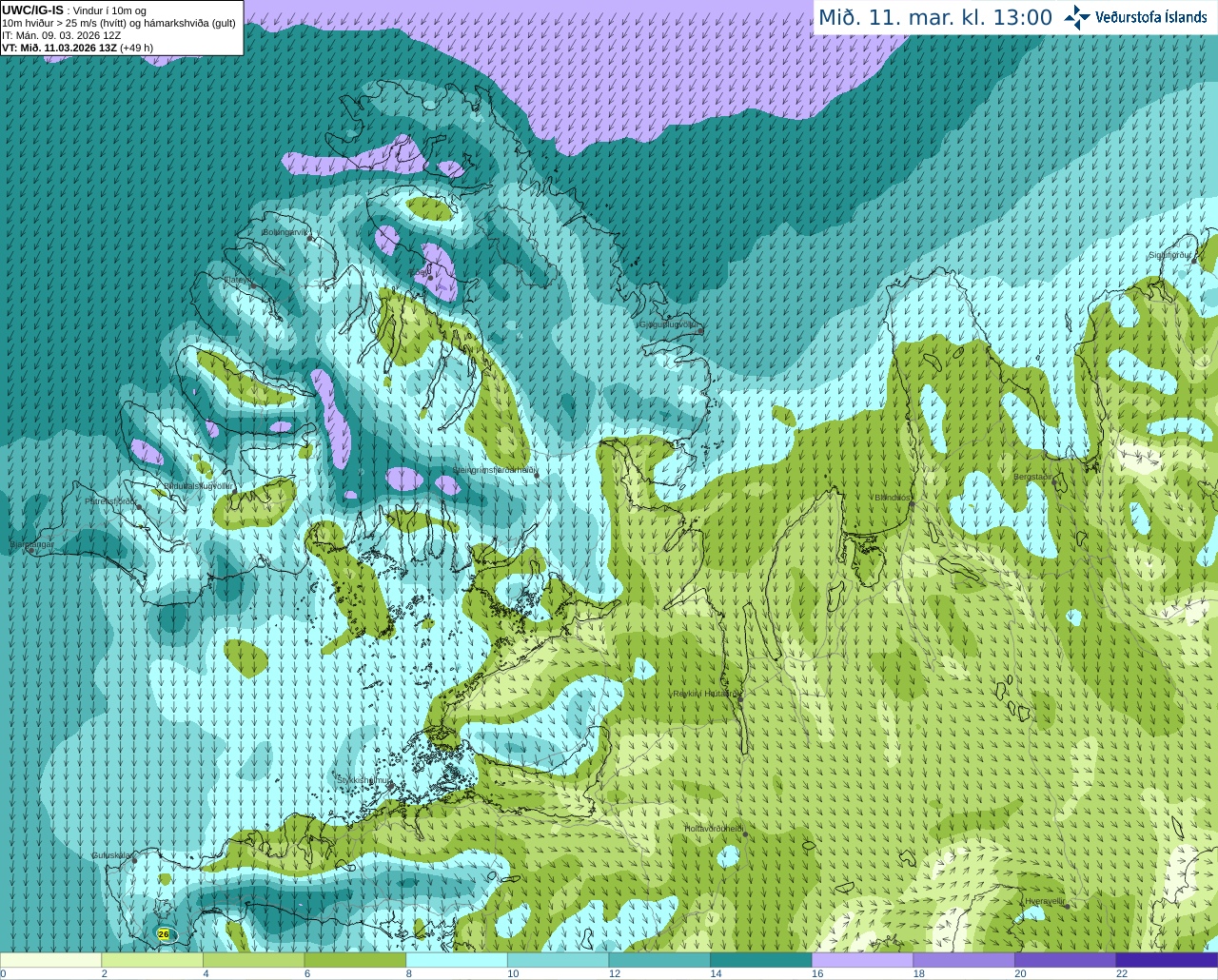Click the Patreksfjörður place label

point(111,500)
